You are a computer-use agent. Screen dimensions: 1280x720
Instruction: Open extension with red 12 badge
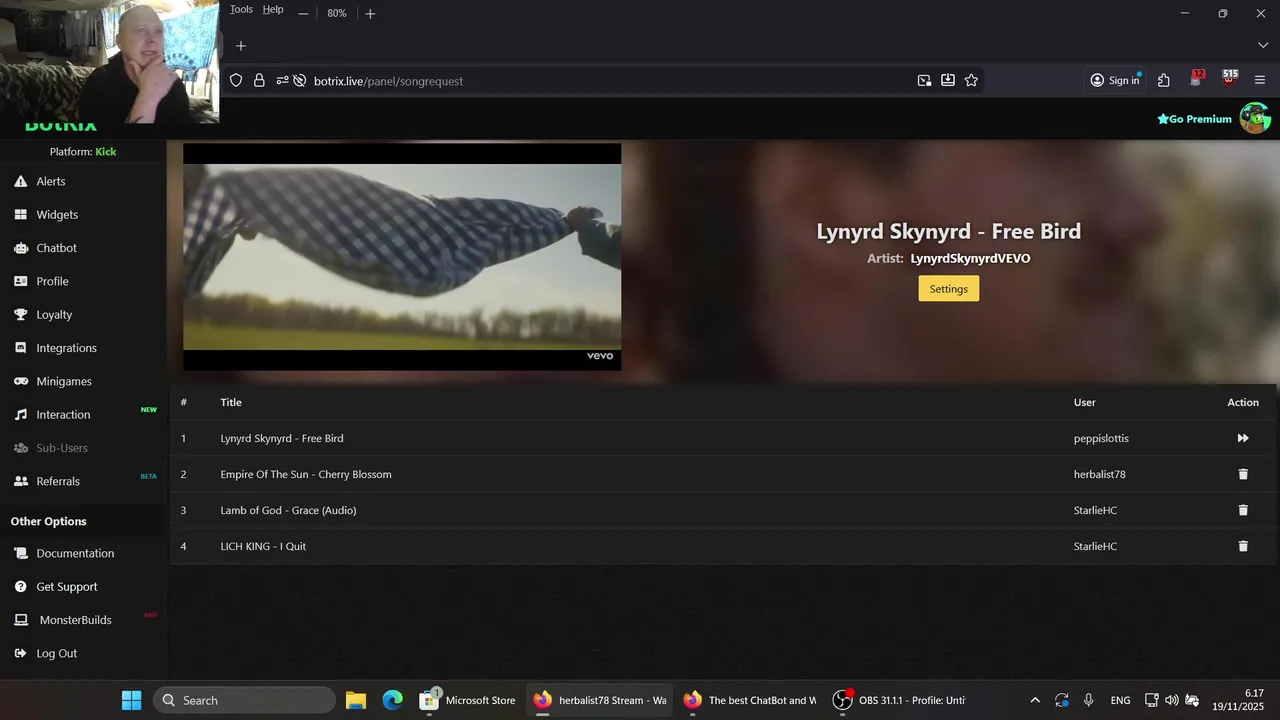[x=1197, y=80]
